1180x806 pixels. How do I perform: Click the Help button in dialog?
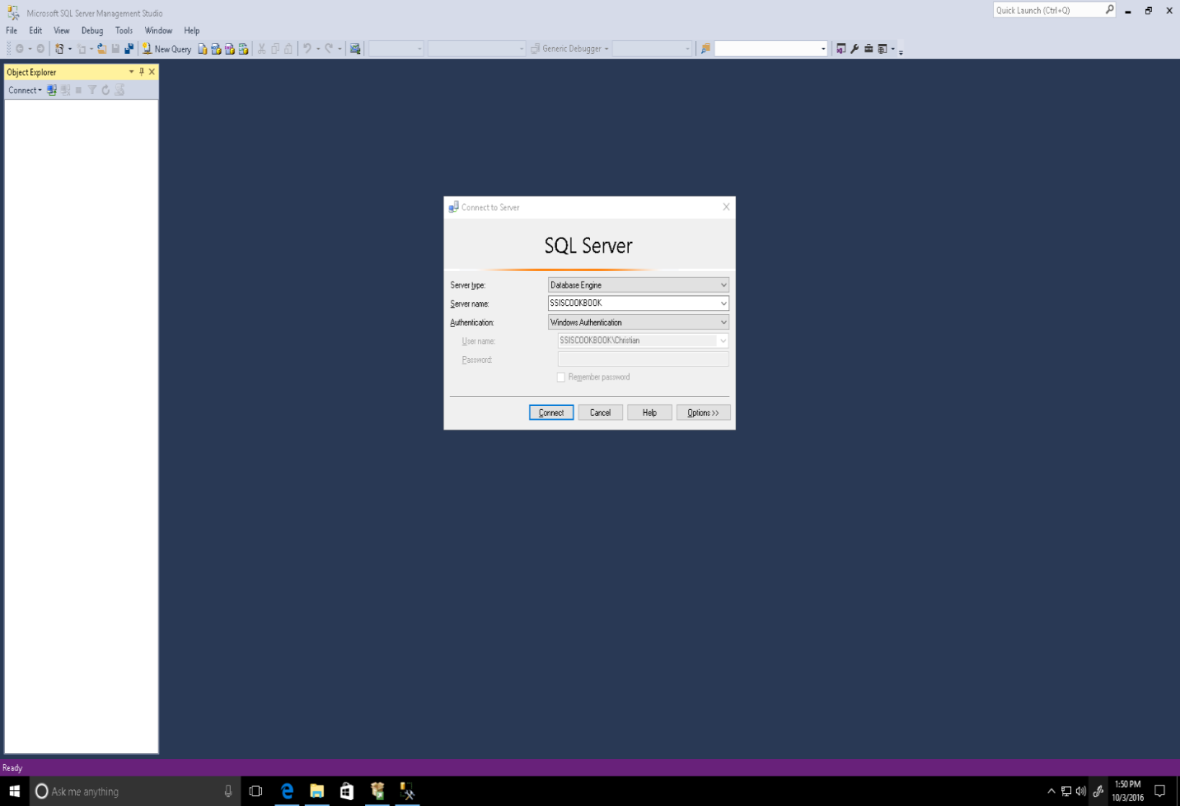[x=649, y=412]
